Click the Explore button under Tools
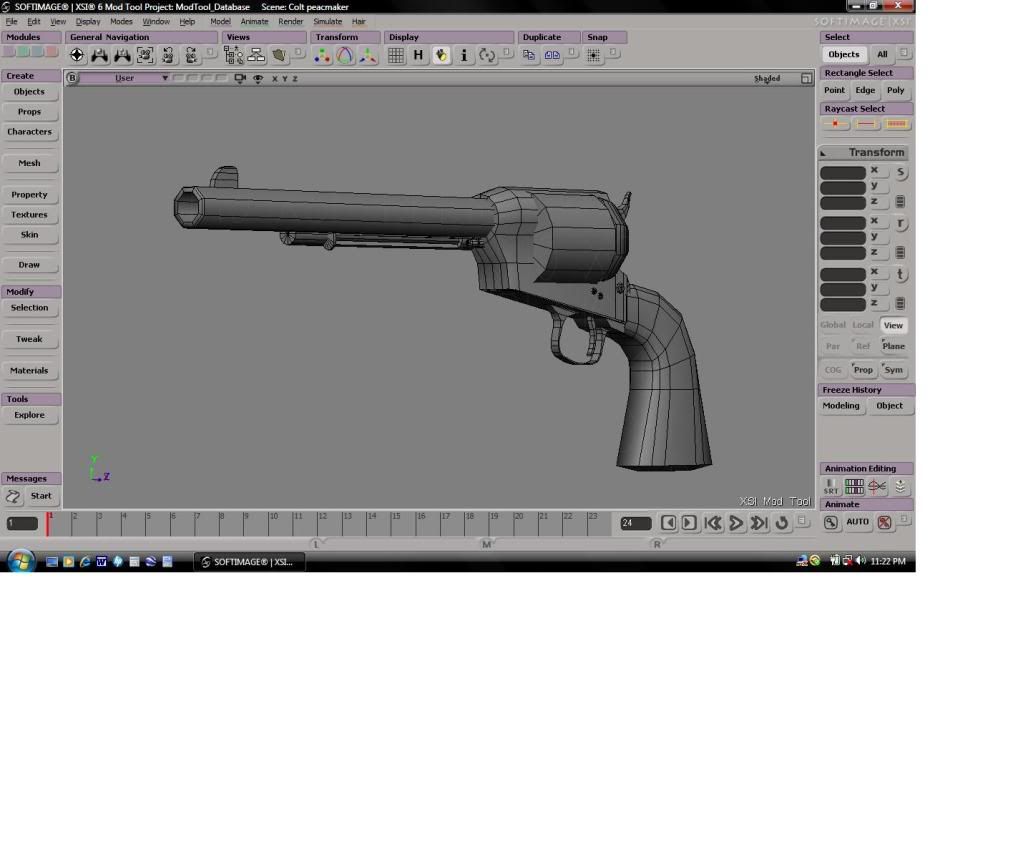Screen dimensions: 1023x857 29,415
